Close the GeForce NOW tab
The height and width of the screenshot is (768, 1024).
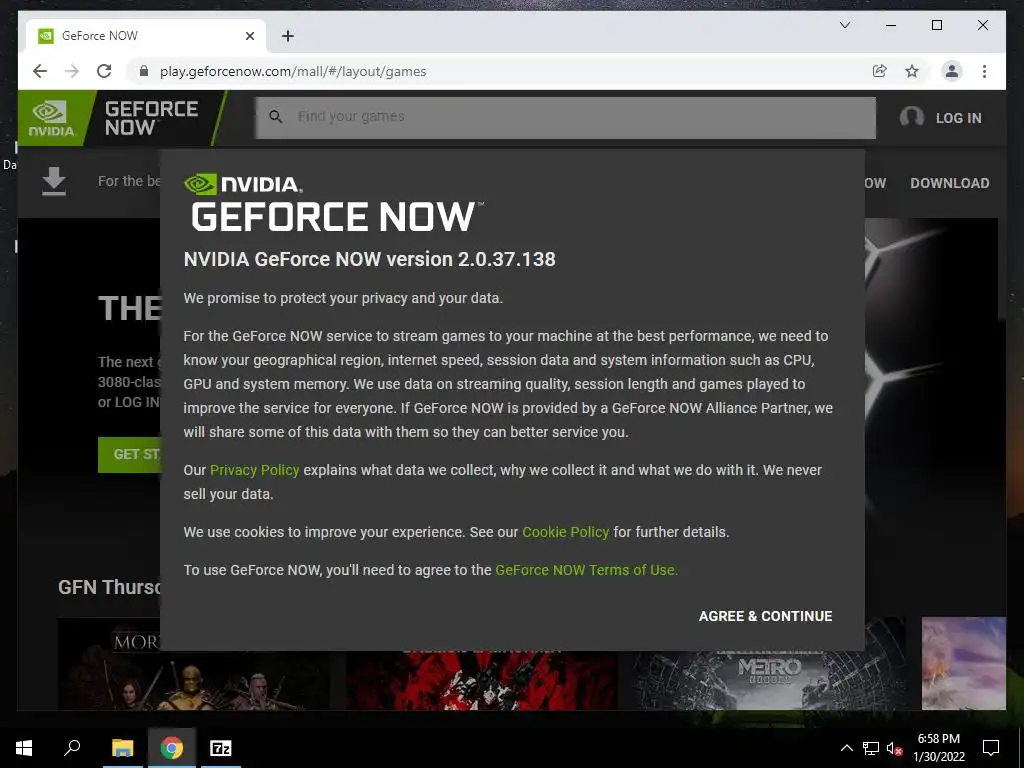pyautogui.click(x=249, y=36)
